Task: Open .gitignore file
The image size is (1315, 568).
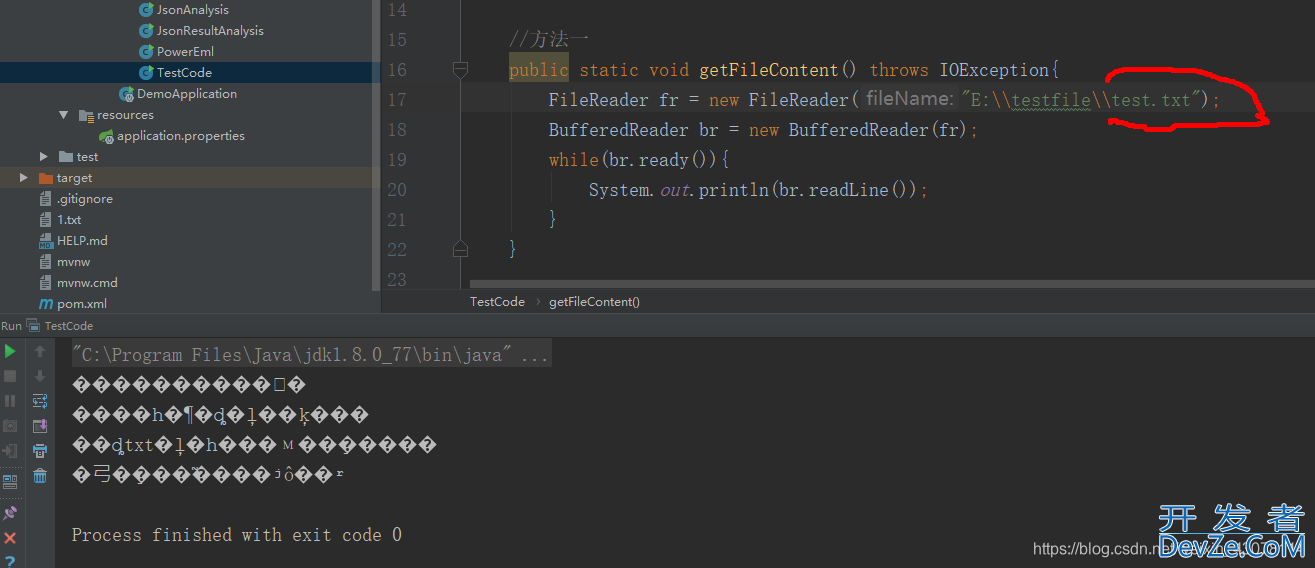Action: coord(85,199)
